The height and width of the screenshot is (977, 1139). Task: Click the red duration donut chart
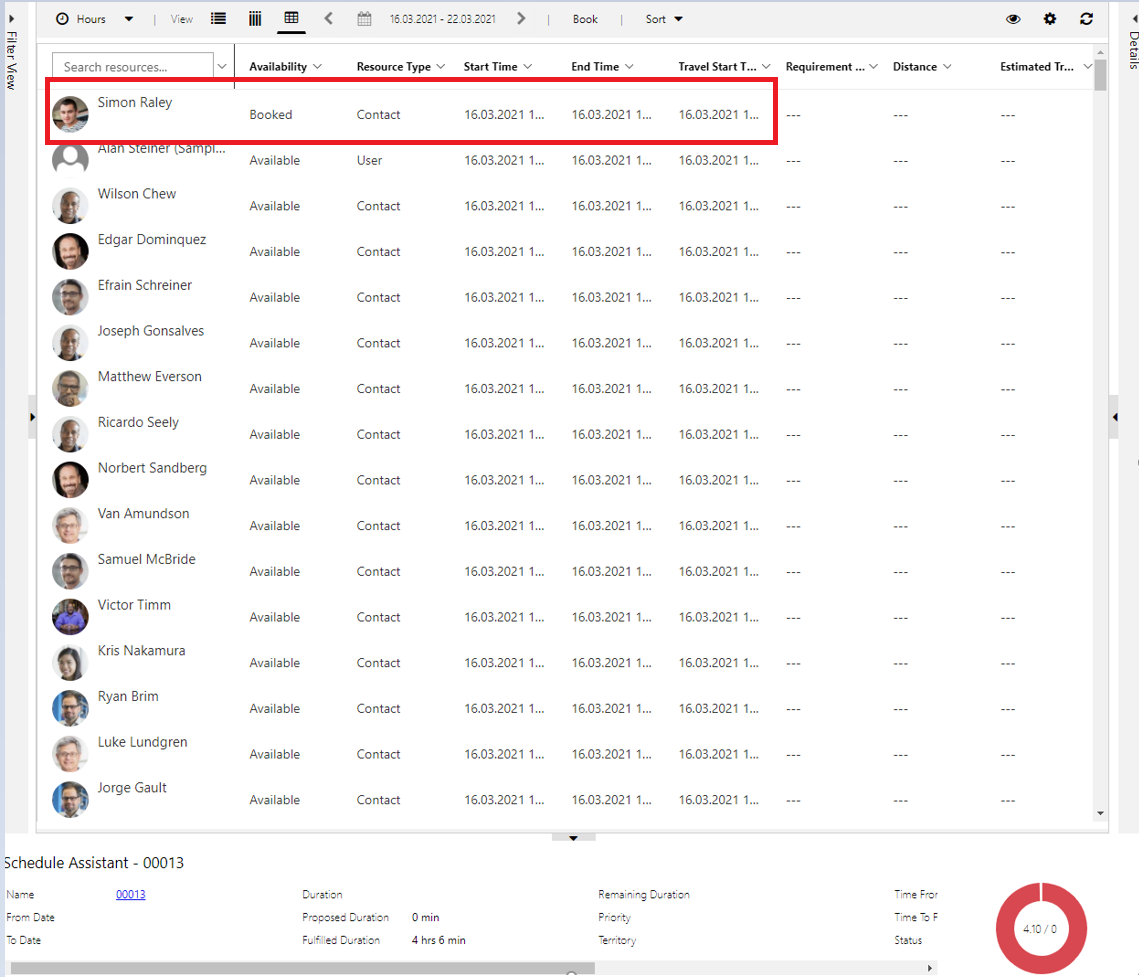point(1041,928)
